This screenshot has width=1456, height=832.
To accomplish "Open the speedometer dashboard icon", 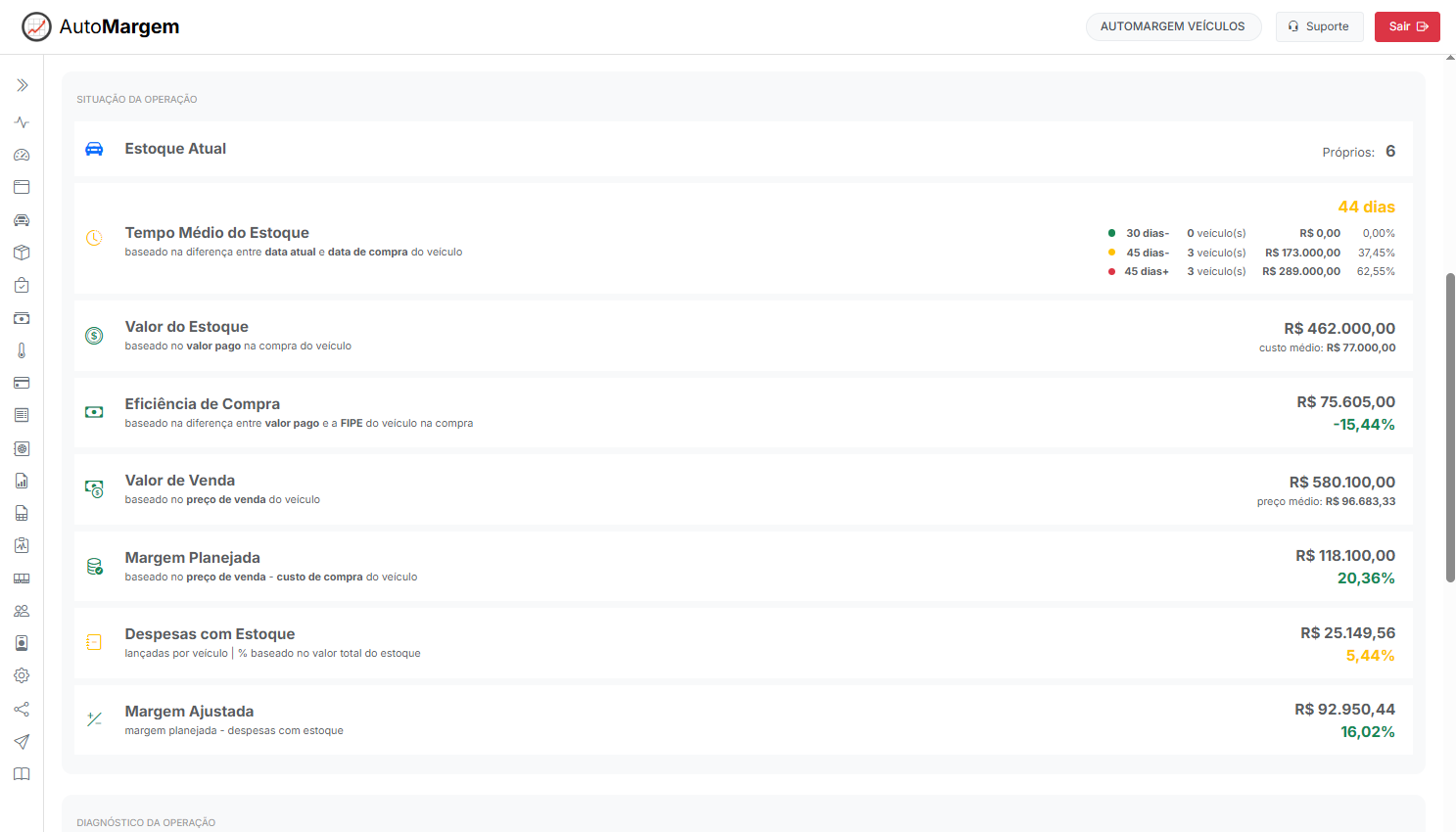I will pyautogui.click(x=22, y=155).
